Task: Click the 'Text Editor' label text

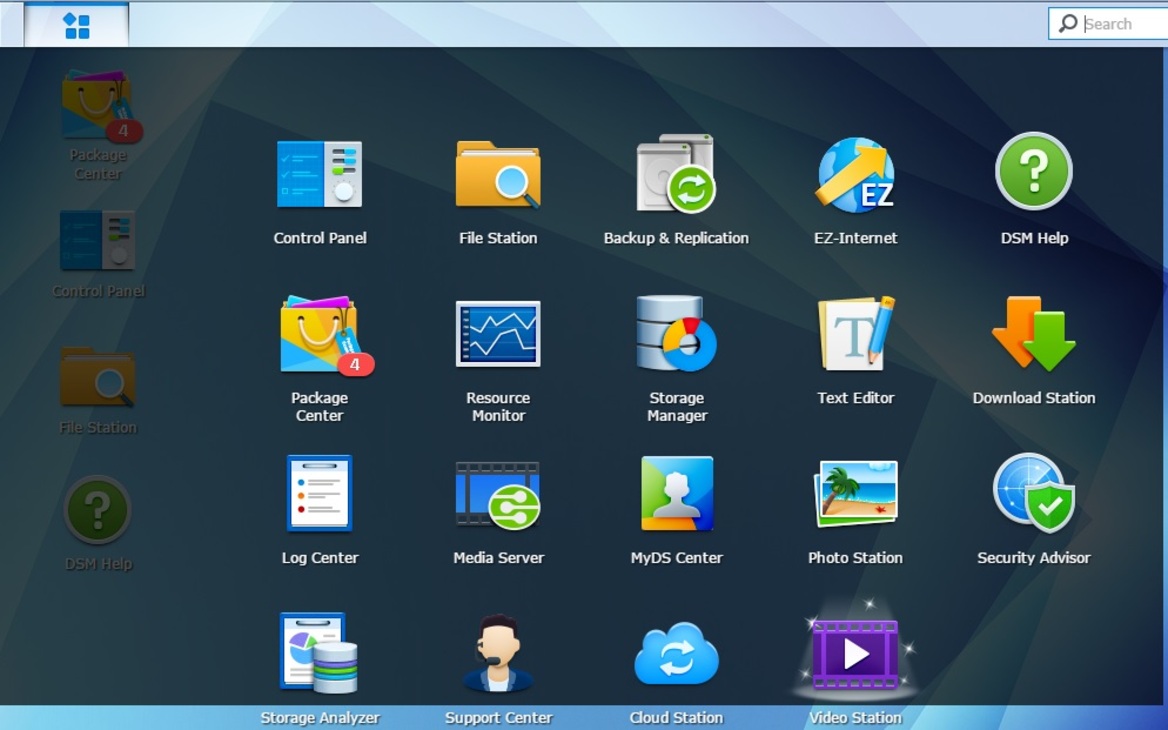Action: 855,398
